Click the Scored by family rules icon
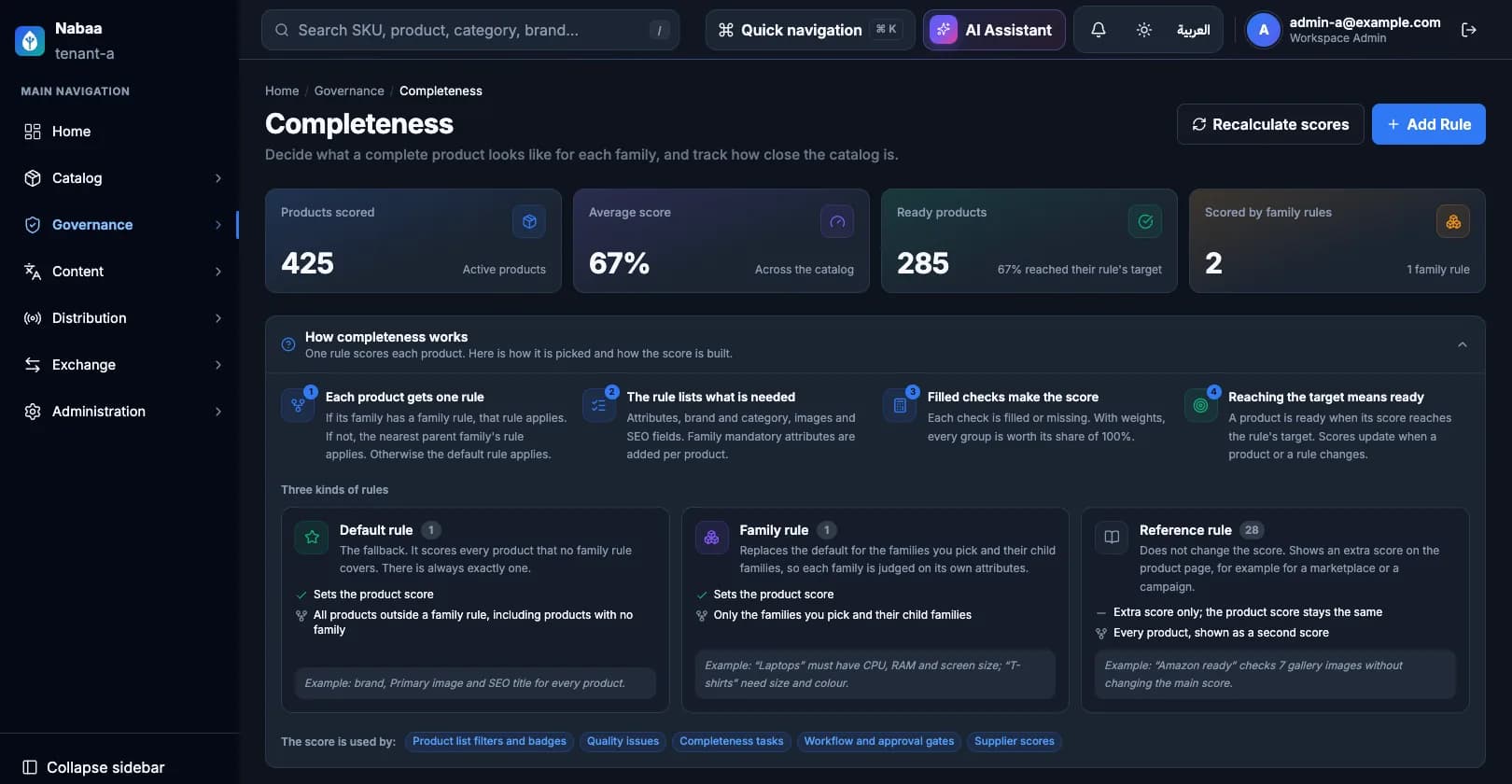 pos(1453,221)
